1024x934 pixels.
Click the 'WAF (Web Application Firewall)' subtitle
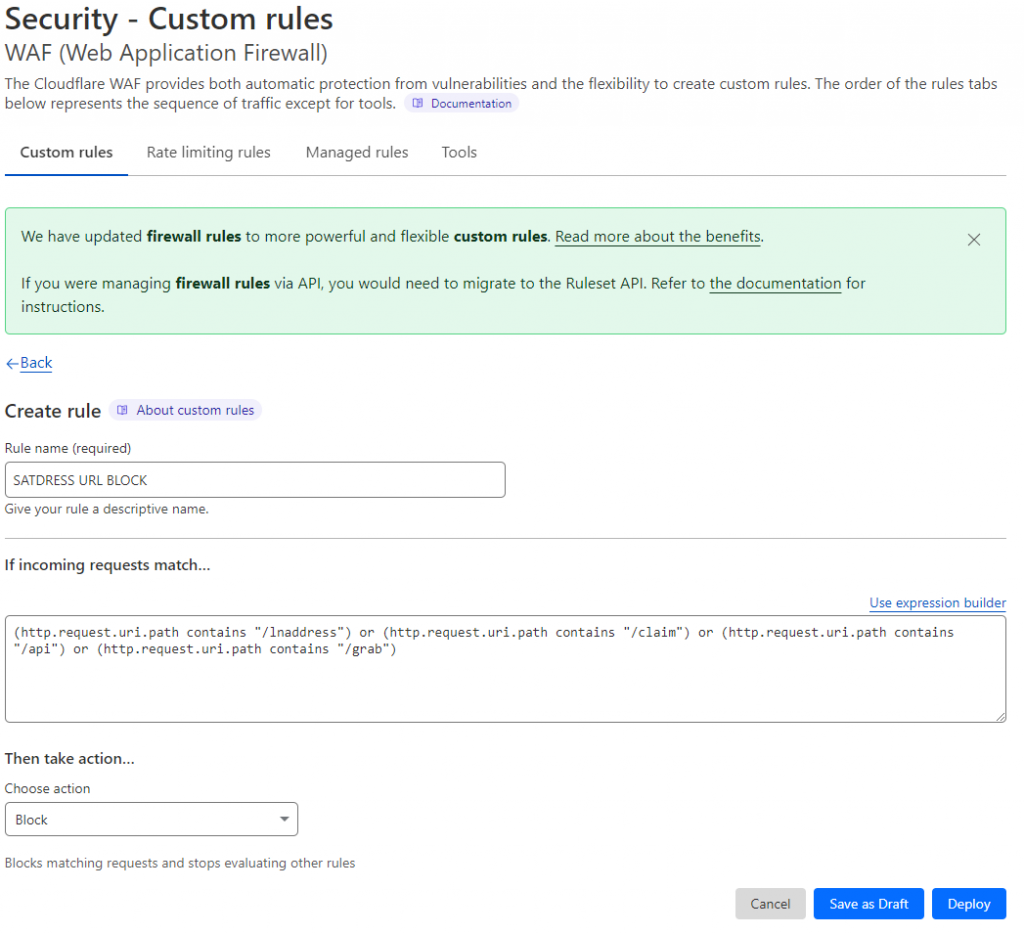(x=166, y=53)
